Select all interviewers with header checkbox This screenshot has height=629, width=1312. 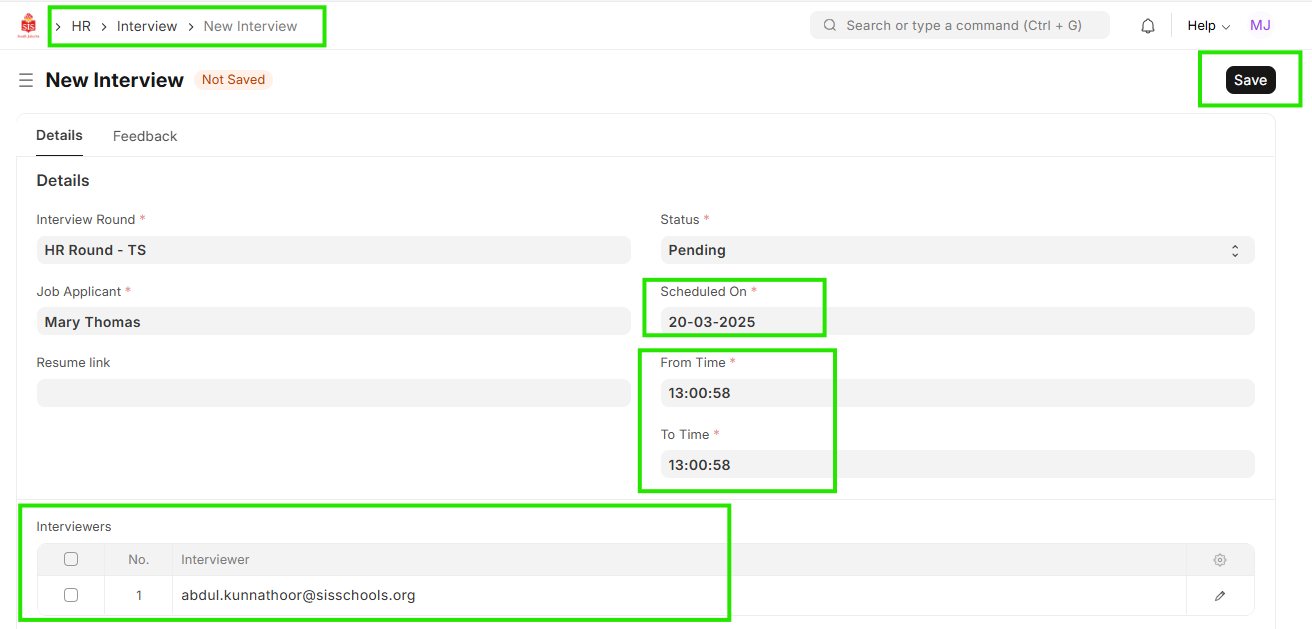[x=71, y=560]
